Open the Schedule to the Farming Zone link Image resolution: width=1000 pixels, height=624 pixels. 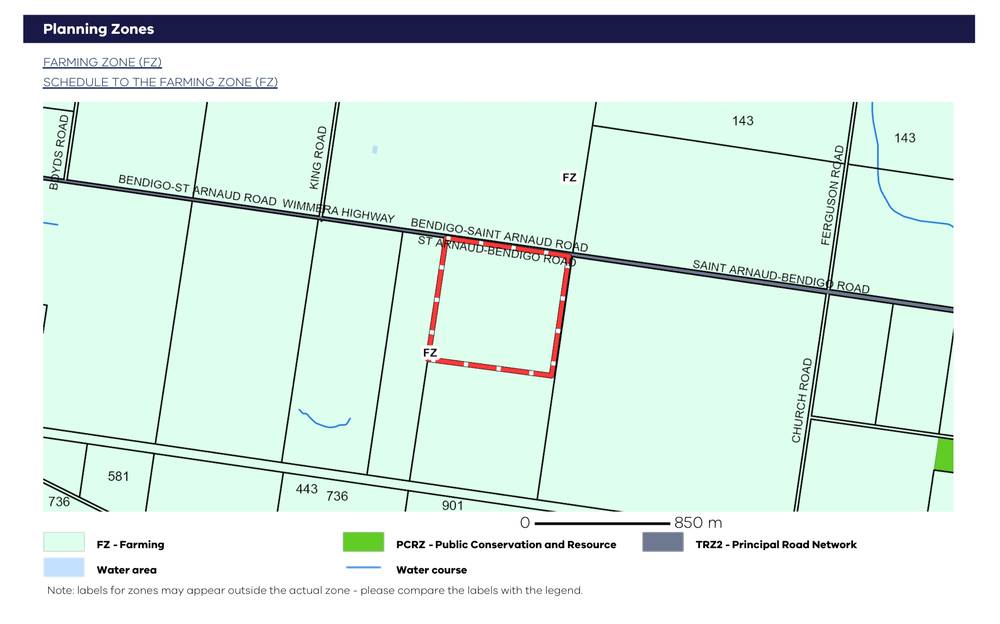pyautogui.click(x=160, y=82)
